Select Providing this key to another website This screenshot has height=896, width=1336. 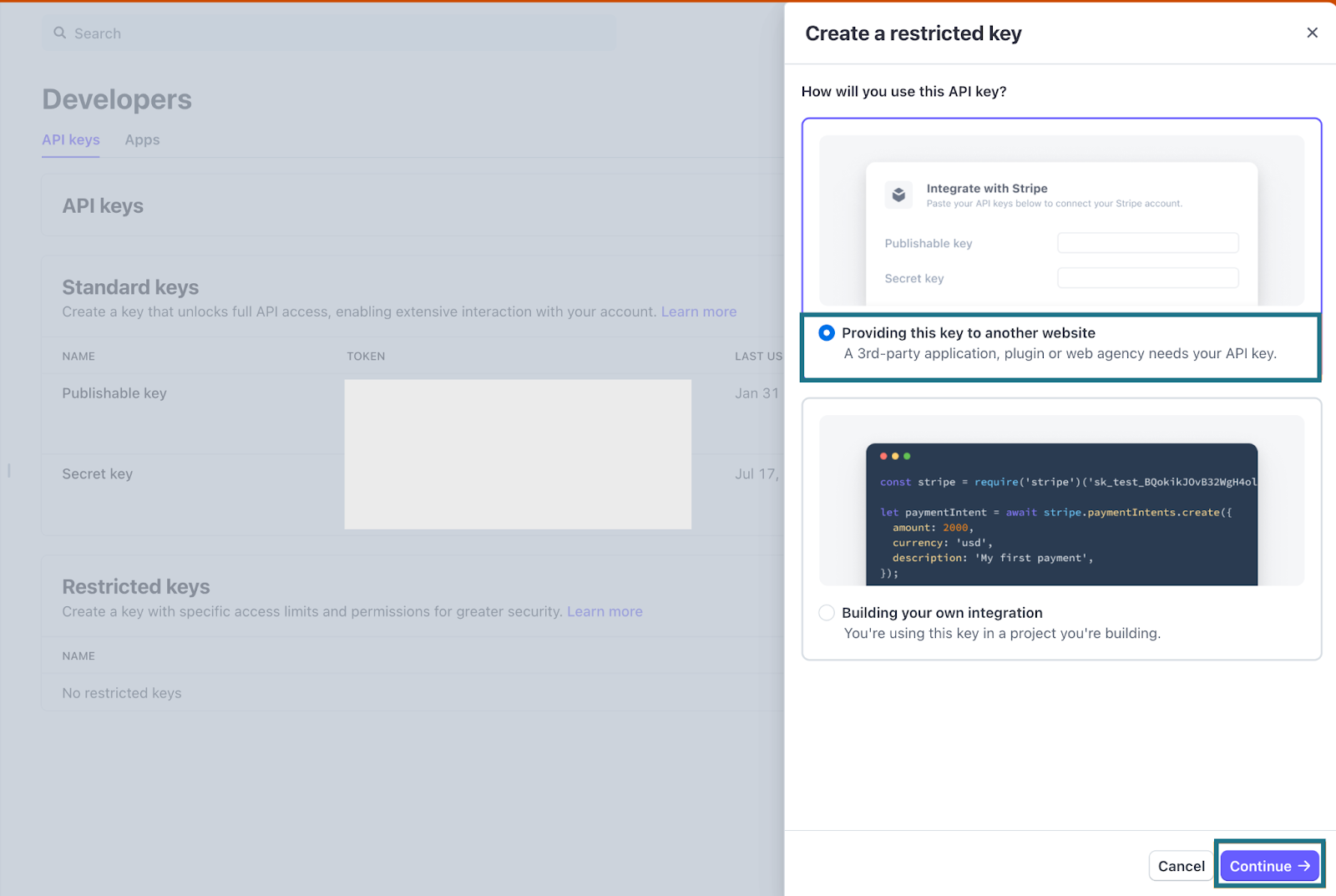click(826, 332)
